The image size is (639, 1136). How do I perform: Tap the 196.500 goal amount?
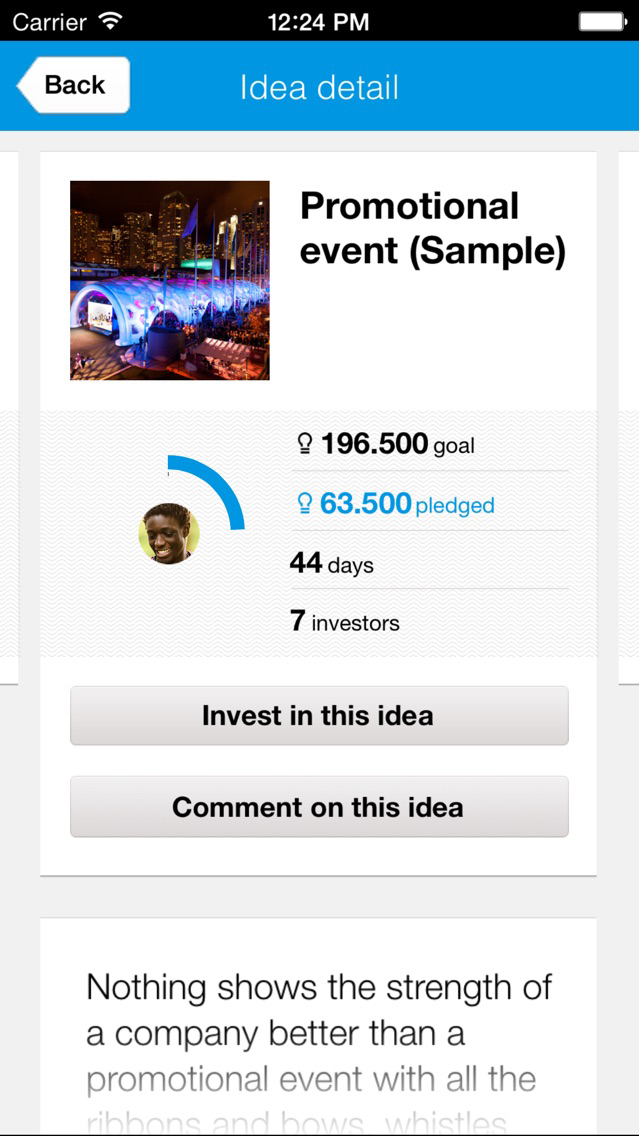pos(375,443)
